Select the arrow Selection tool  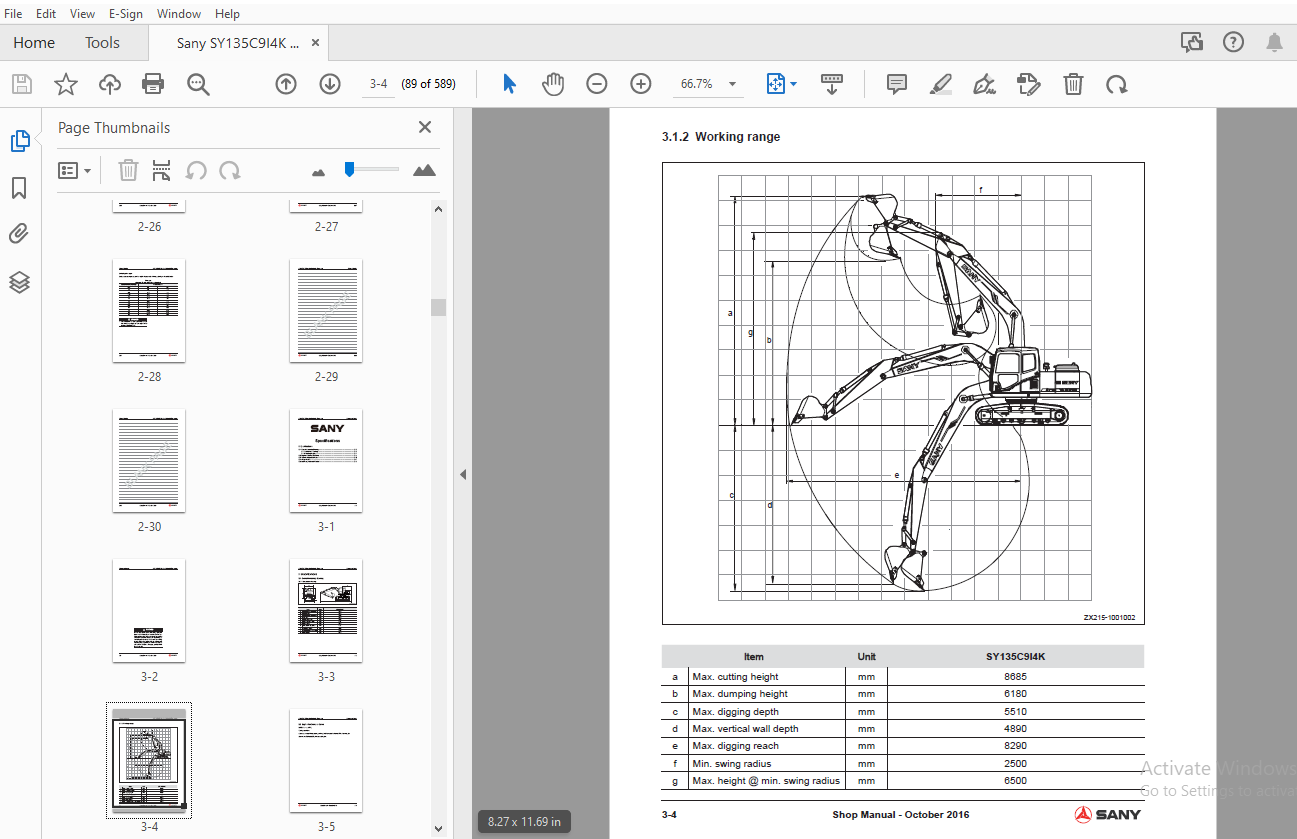pos(509,84)
